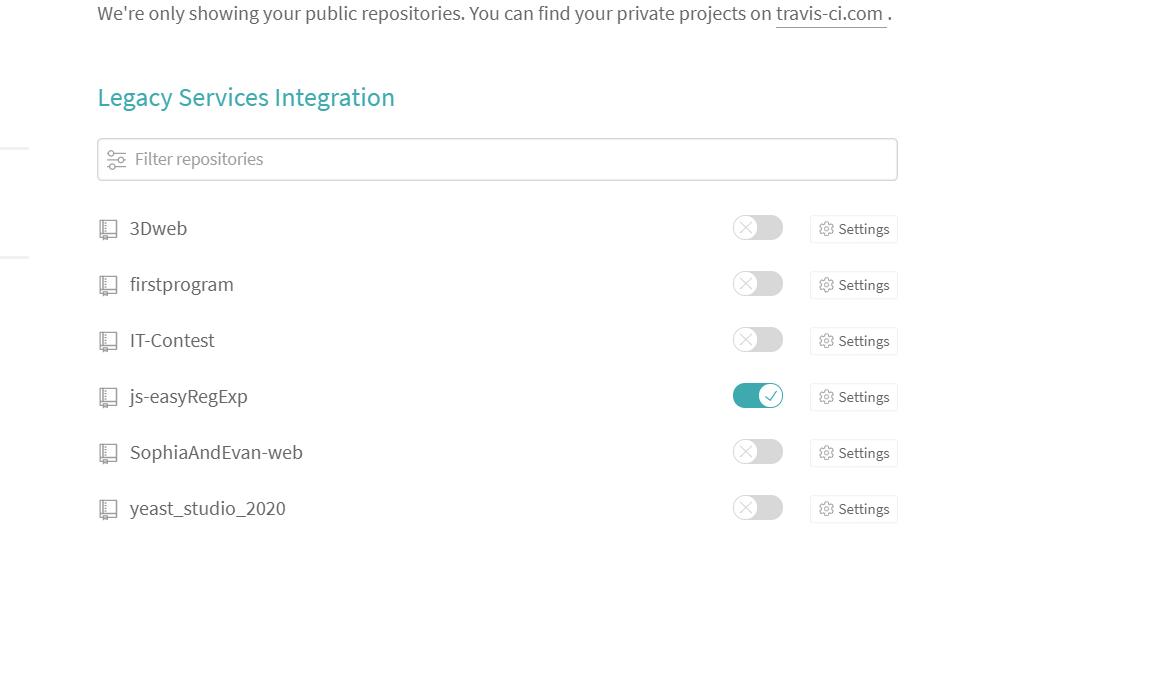The height and width of the screenshot is (681, 1160).
Task: Enable the yeast_studio_2020 toggle switch
Action: tap(757, 508)
